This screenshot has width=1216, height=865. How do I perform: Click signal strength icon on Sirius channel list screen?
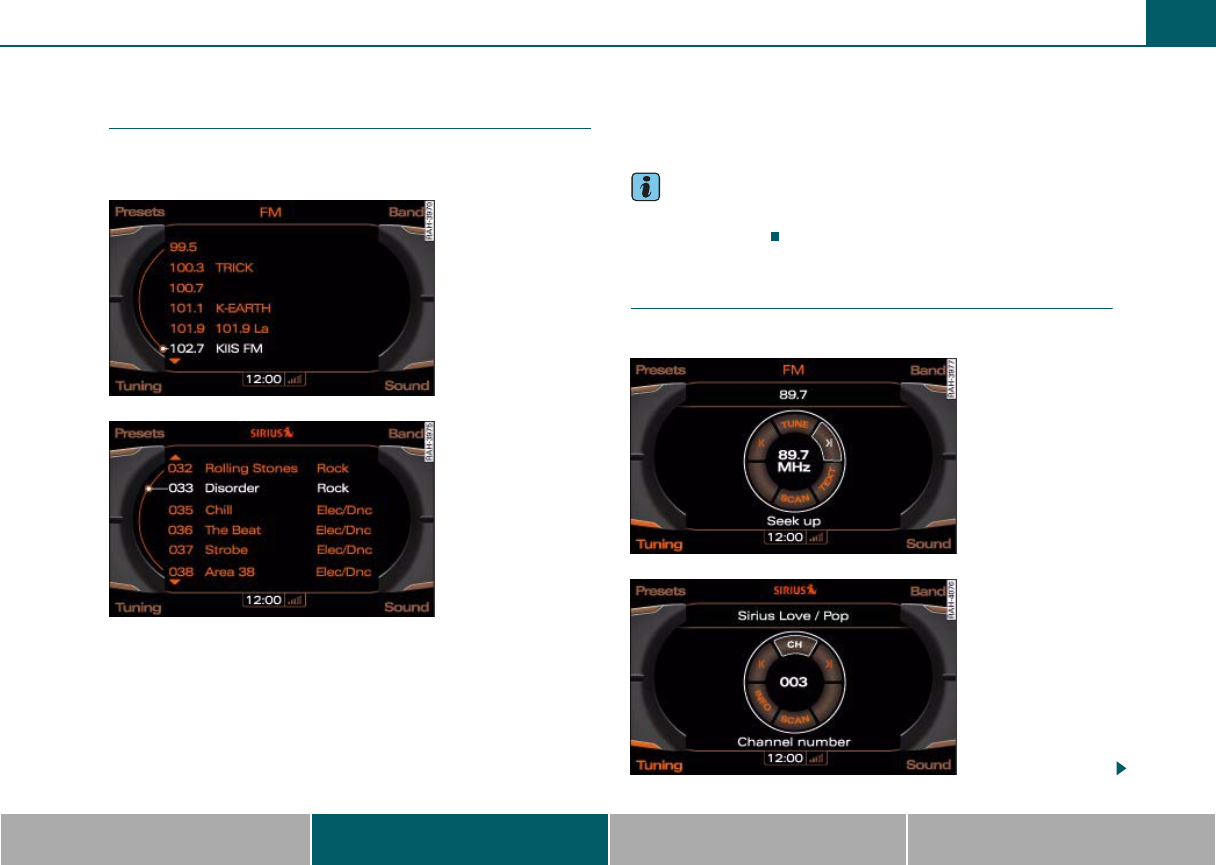(295, 600)
